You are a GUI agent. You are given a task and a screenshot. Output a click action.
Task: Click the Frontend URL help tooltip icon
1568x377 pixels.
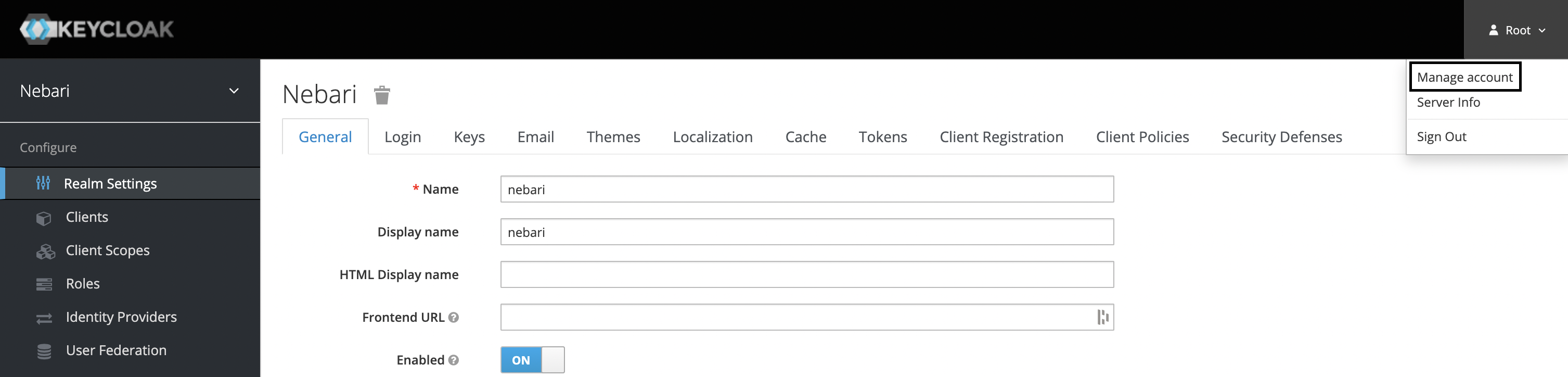pyautogui.click(x=453, y=318)
